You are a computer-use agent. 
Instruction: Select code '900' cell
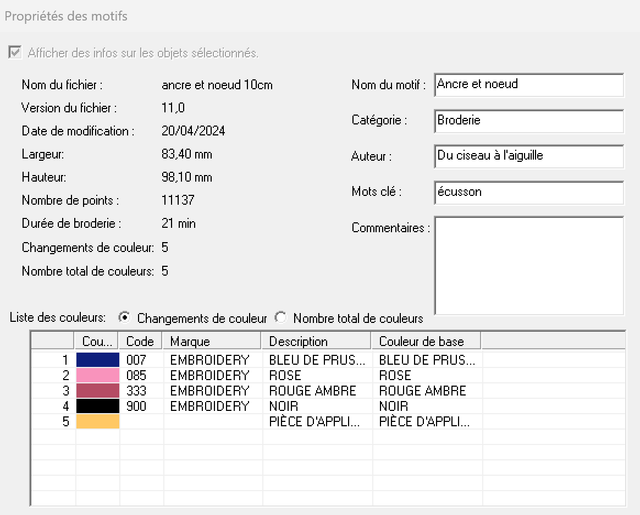[136, 406]
